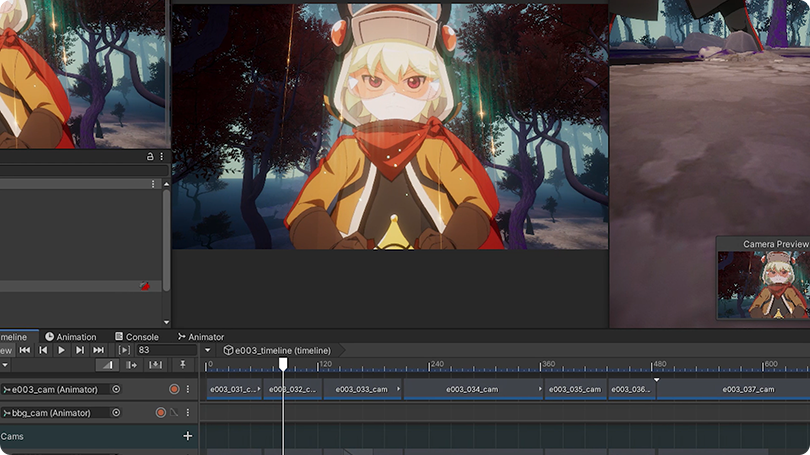This screenshot has height=455, width=810.
Task: Select the Cams track group
Action: click(98, 436)
